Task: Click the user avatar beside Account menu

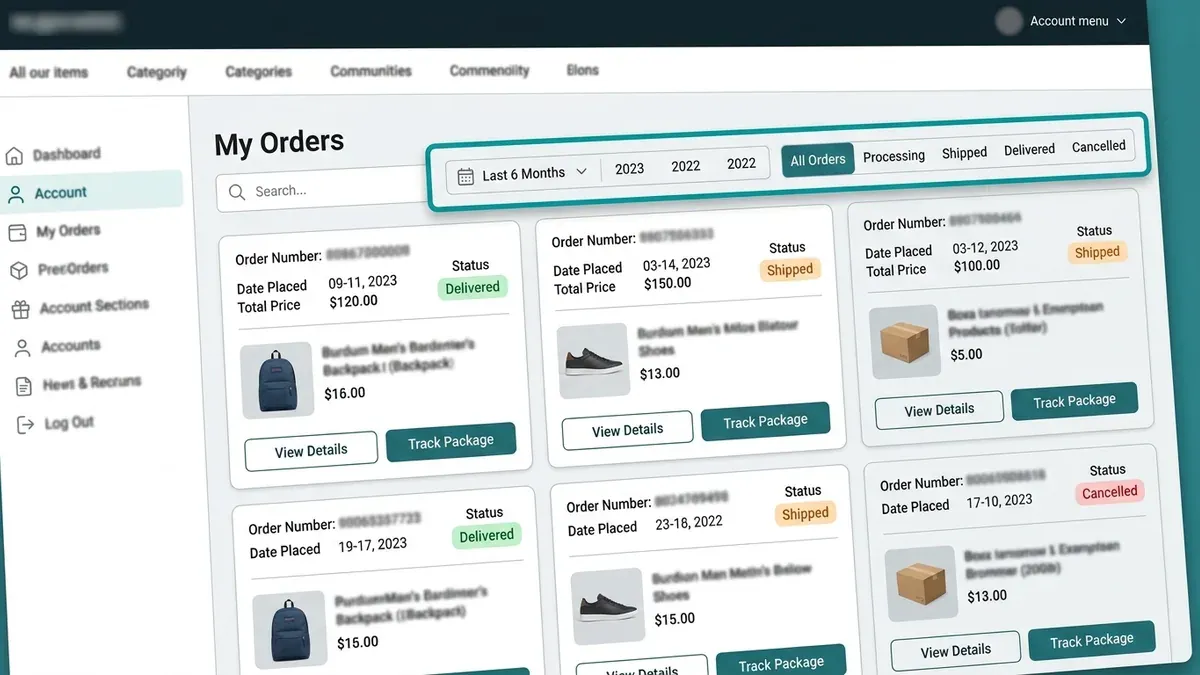Action: 1010,20
